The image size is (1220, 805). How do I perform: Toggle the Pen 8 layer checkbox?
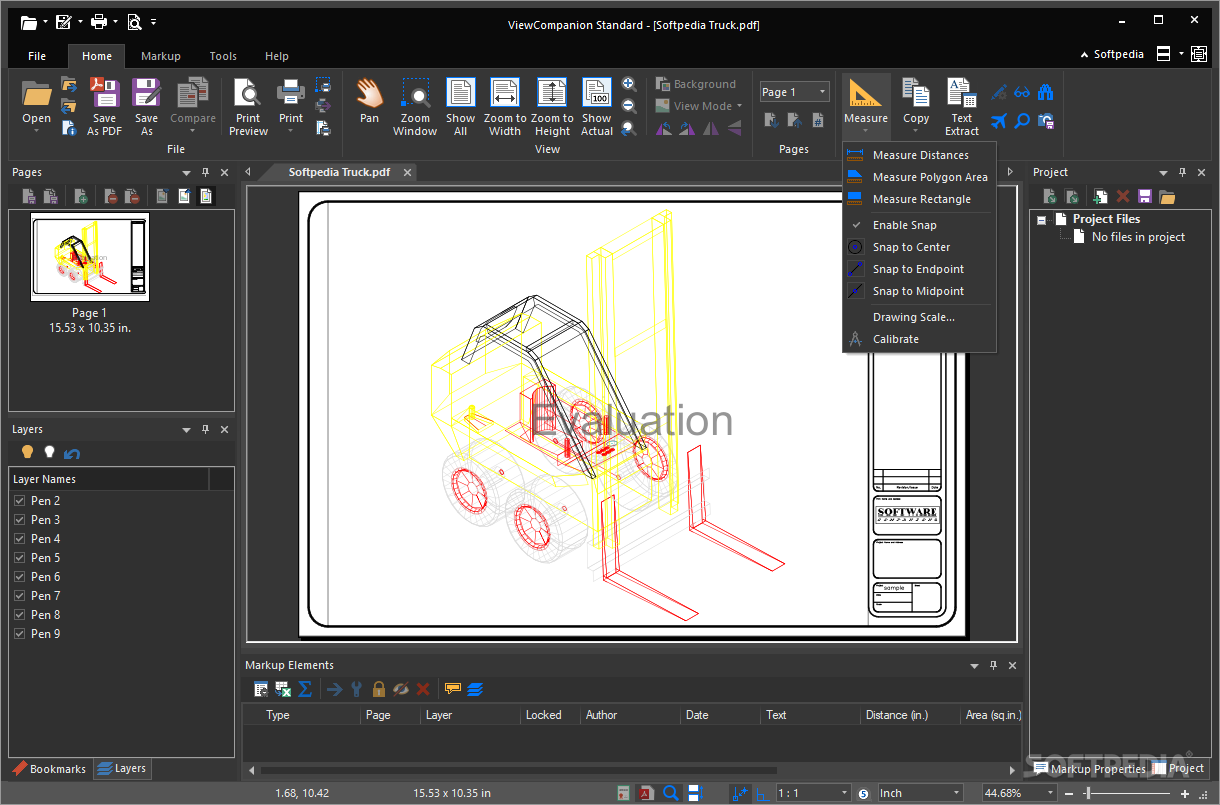tap(19, 615)
